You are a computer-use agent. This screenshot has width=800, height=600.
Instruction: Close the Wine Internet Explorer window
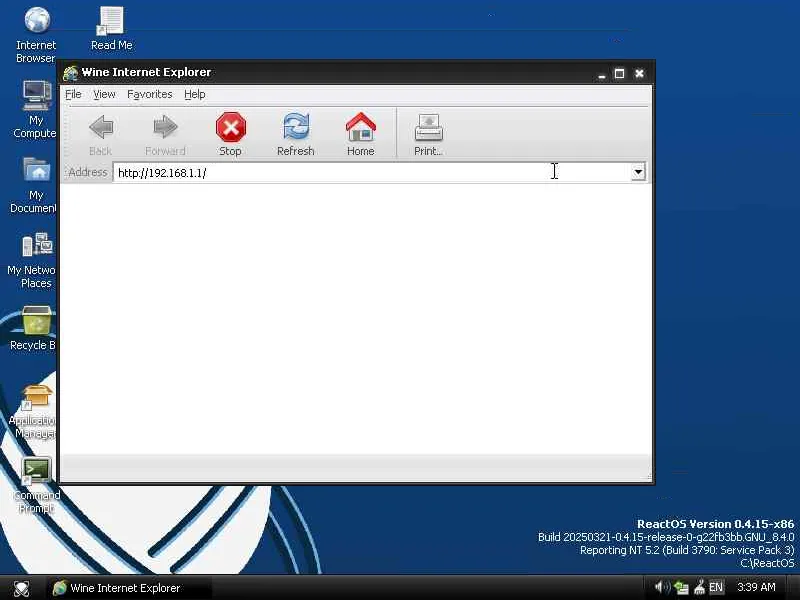639,74
